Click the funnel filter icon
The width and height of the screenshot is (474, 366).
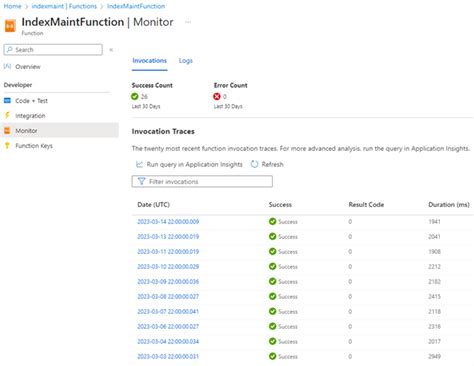click(141, 181)
